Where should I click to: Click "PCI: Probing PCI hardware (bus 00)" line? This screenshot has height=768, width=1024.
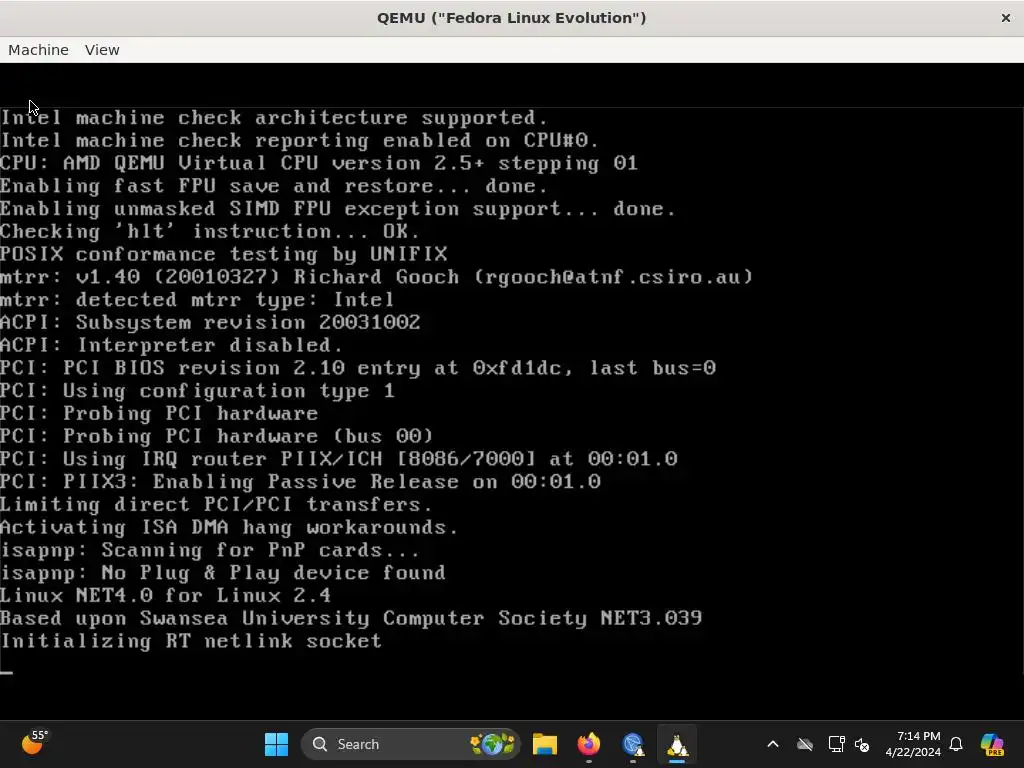pyautogui.click(x=216, y=436)
